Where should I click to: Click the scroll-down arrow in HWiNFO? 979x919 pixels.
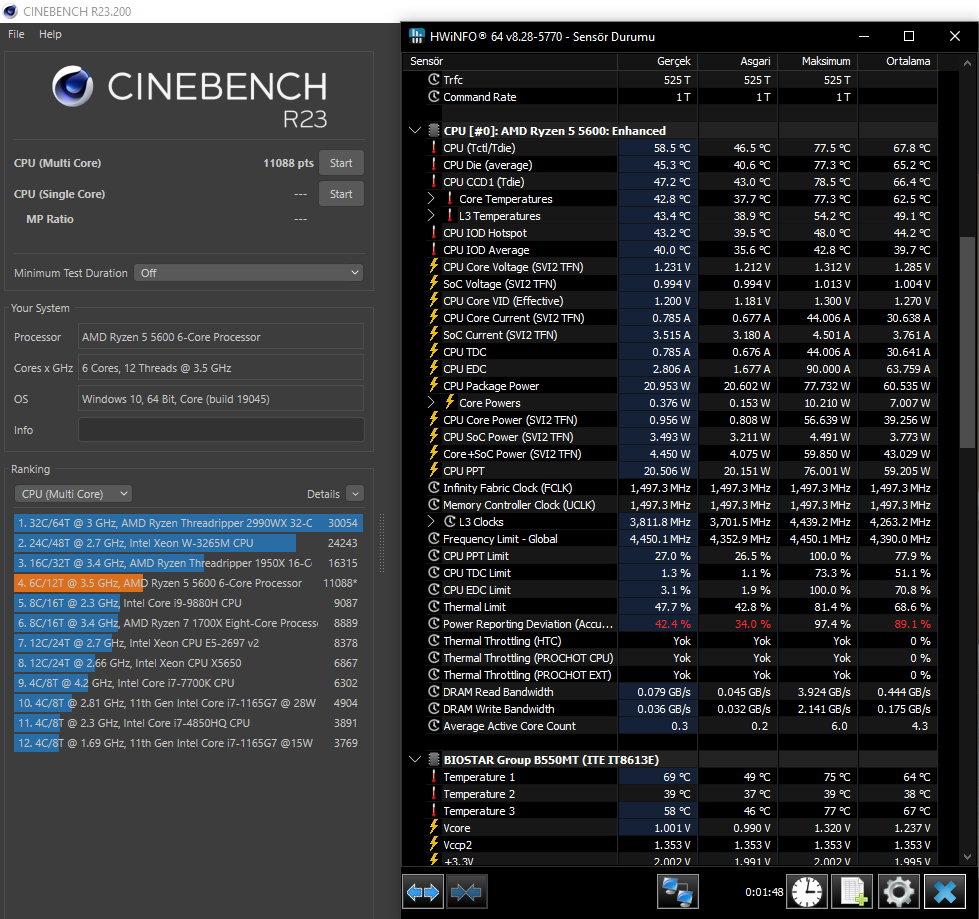point(967,857)
